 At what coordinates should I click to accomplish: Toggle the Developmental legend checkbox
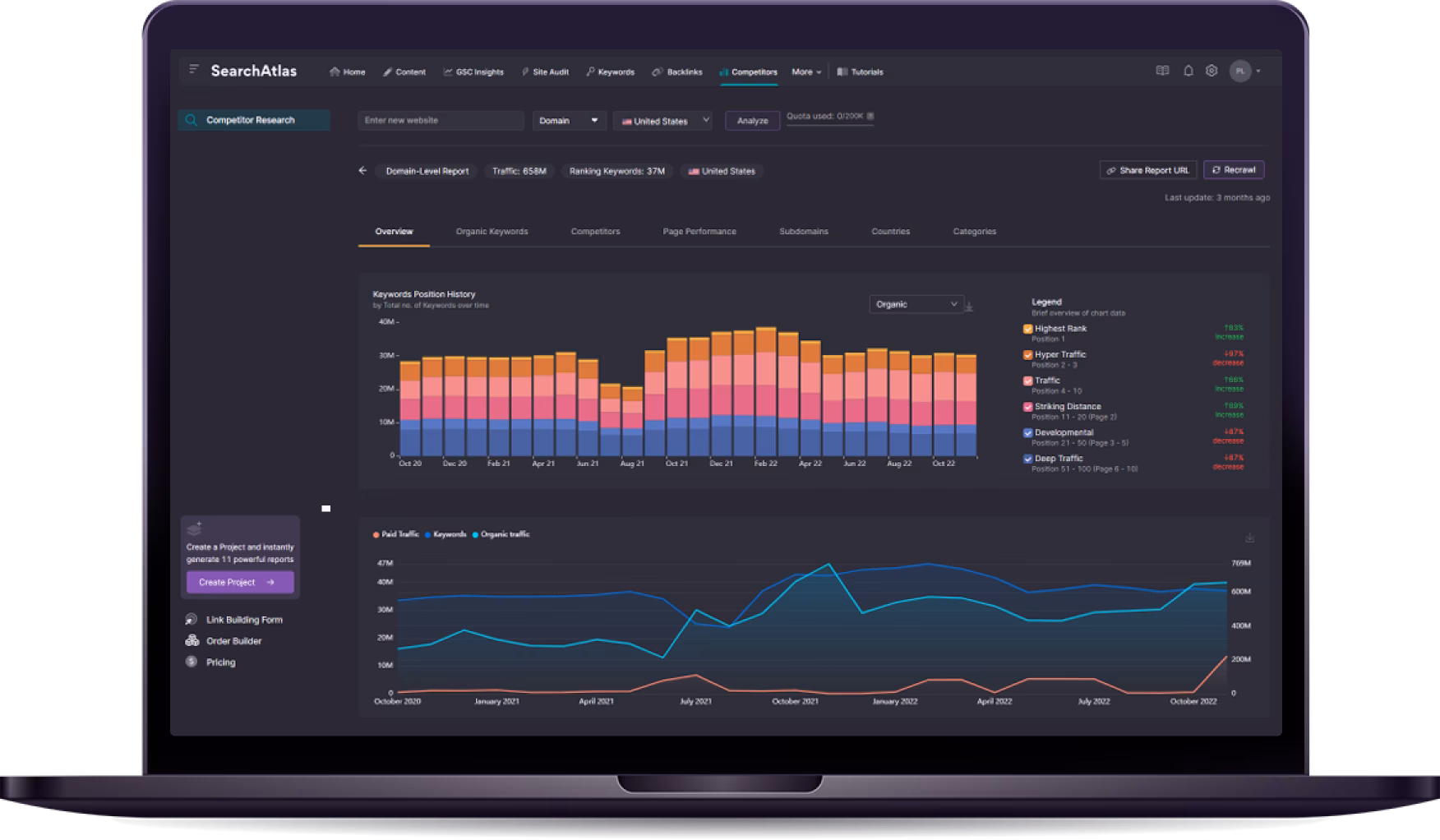1027,433
